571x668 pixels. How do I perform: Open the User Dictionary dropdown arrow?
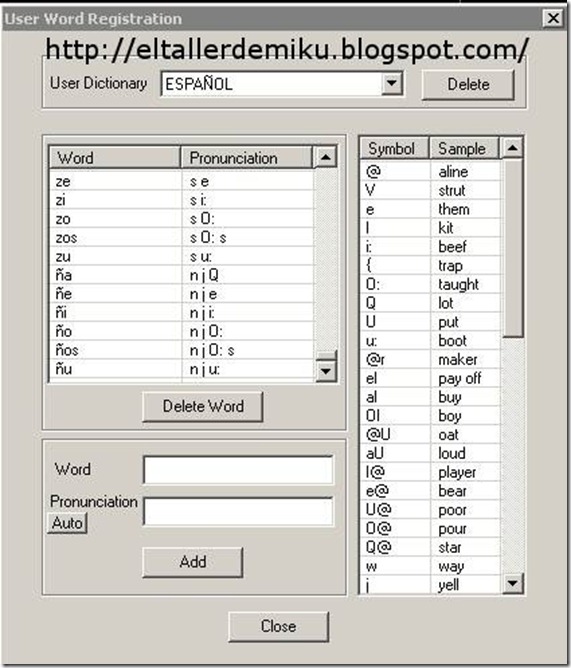point(392,84)
